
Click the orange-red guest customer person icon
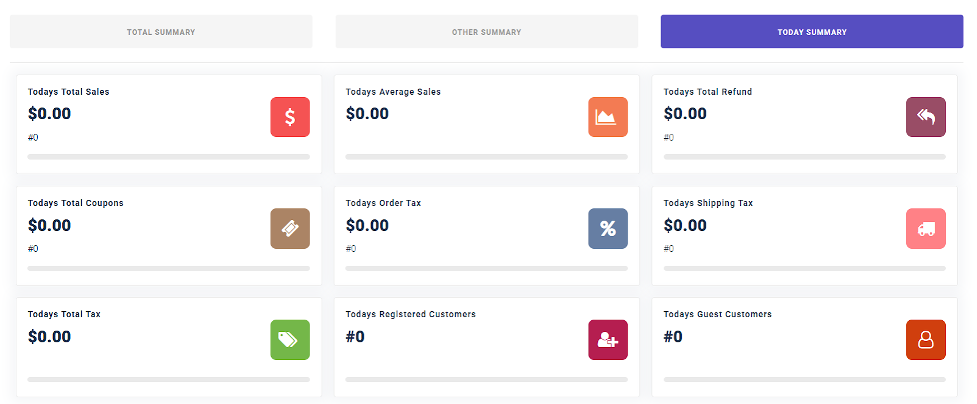[x=925, y=340]
